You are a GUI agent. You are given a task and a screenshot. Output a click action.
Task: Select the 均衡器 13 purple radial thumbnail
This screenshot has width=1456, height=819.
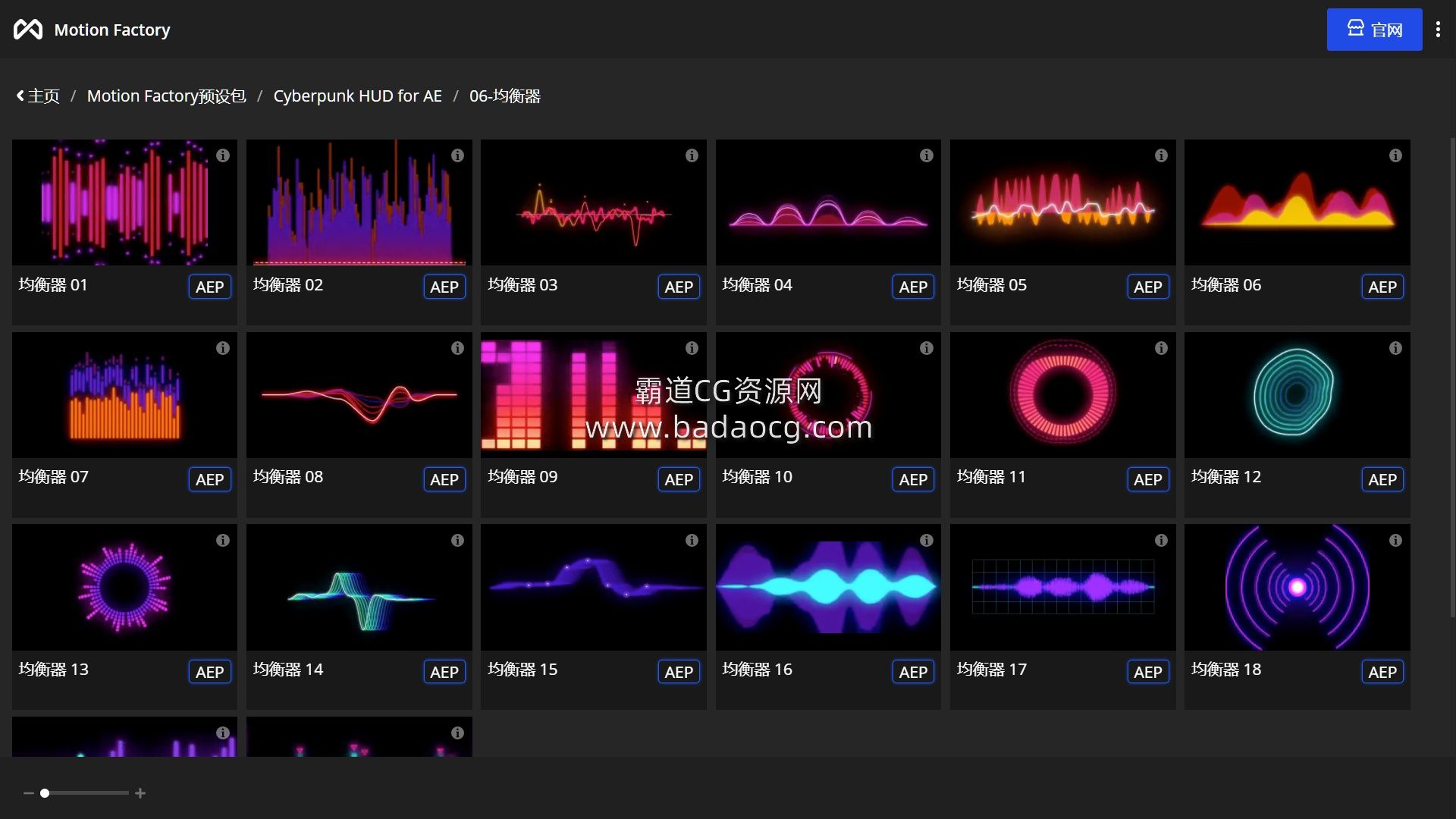pyautogui.click(x=124, y=588)
